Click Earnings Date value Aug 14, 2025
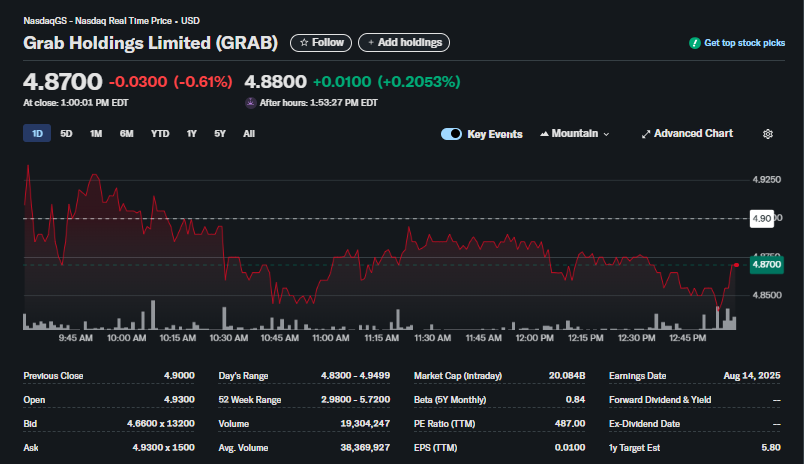The width and height of the screenshot is (804, 464). (752, 376)
